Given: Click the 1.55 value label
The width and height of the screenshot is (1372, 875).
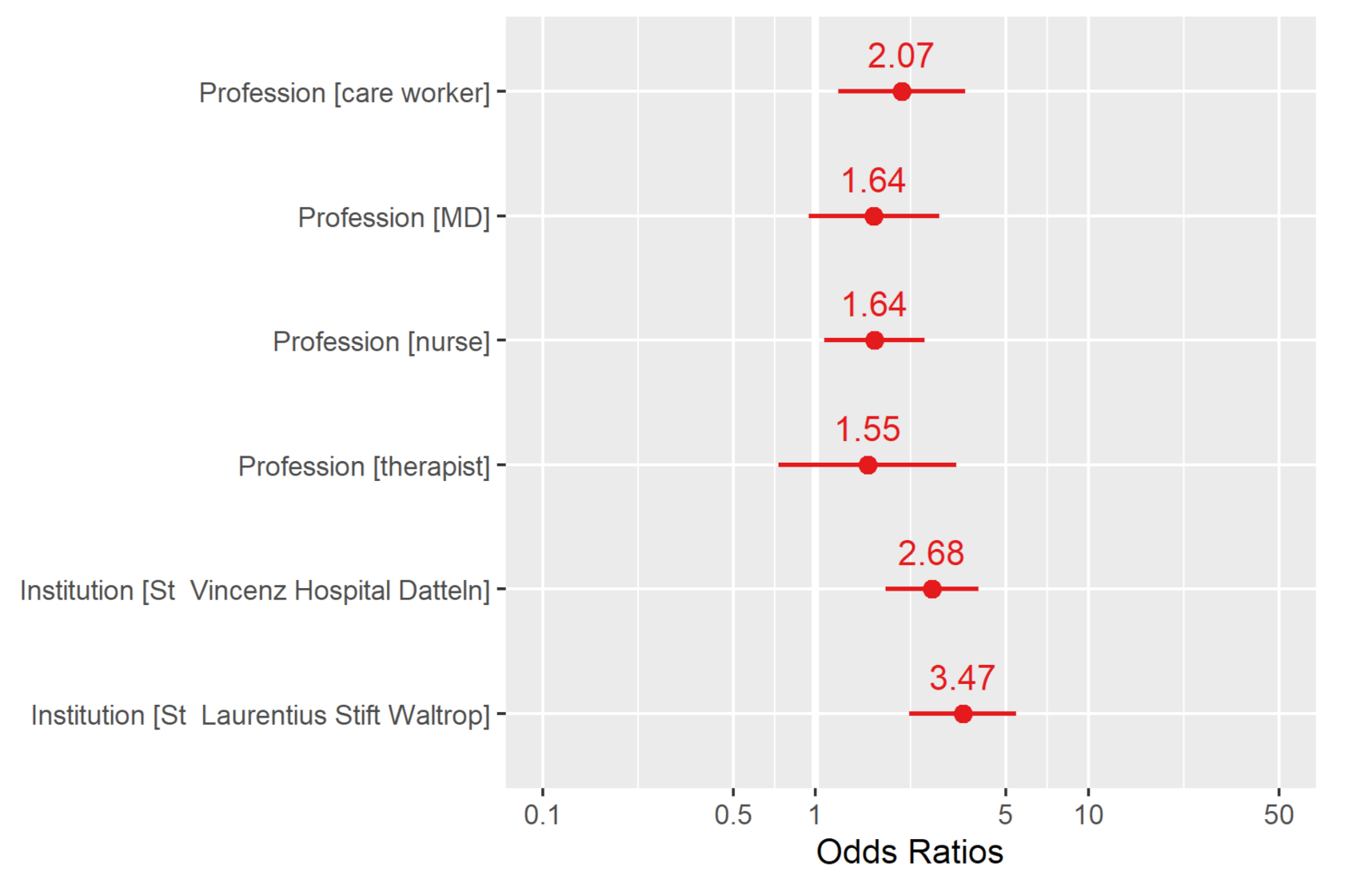Looking at the screenshot, I should pos(867,429).
